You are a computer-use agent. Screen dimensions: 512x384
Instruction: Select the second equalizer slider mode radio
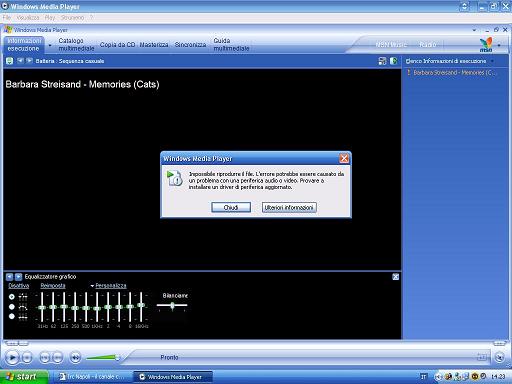click(12, 307)
